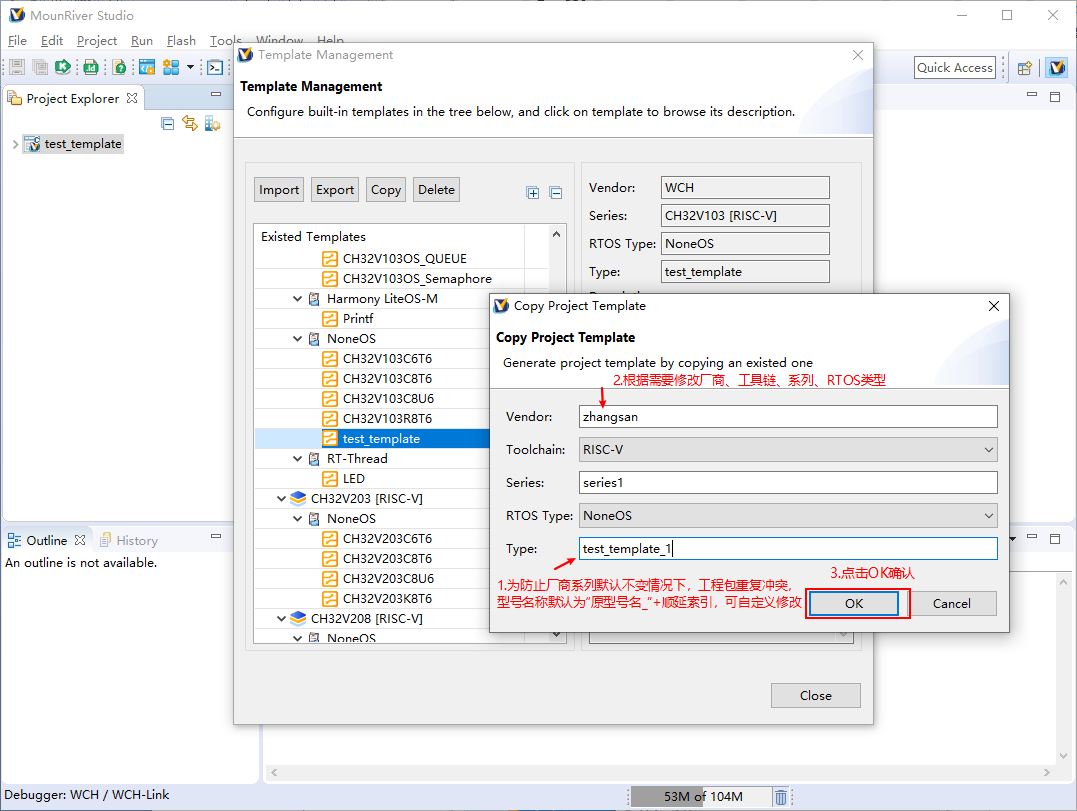
Task: Click the test_template project icon in explorer
Action: pyautogui.click(x=32, y=144)
